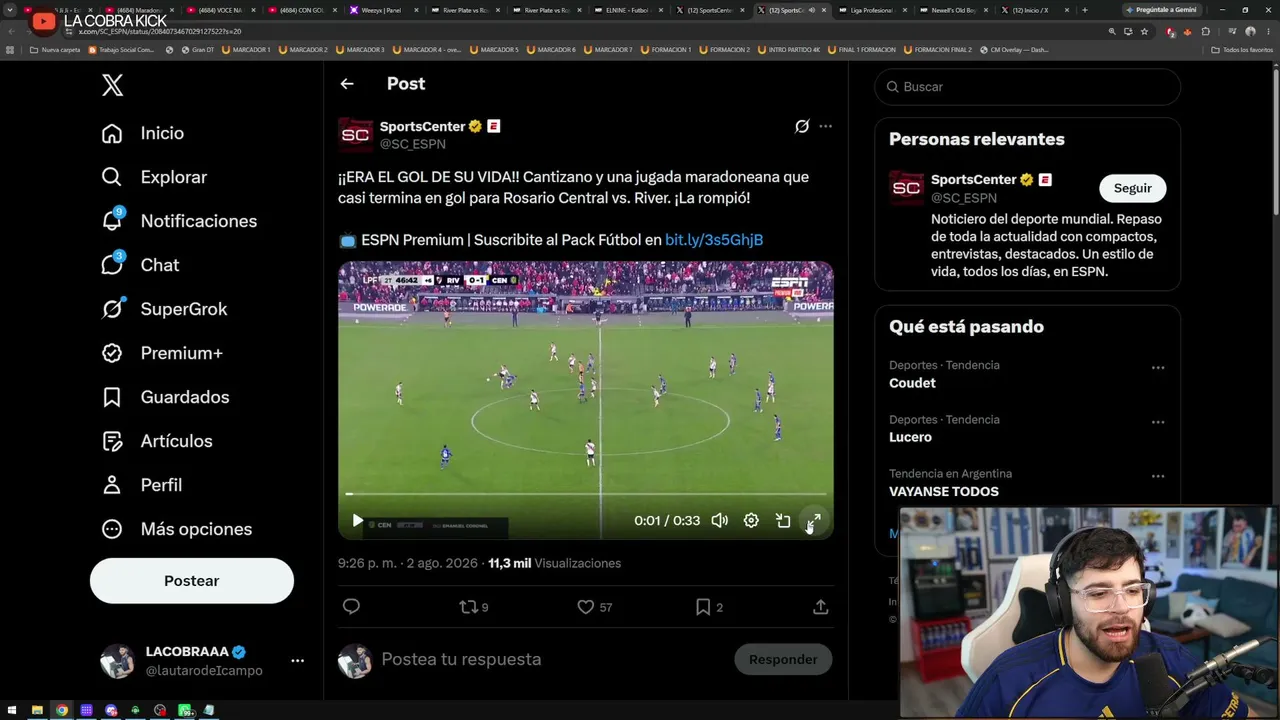Viewport: 1280px width, 720px height.
Task: Go to Inicio in the sidebar
Action: (143, 133)
